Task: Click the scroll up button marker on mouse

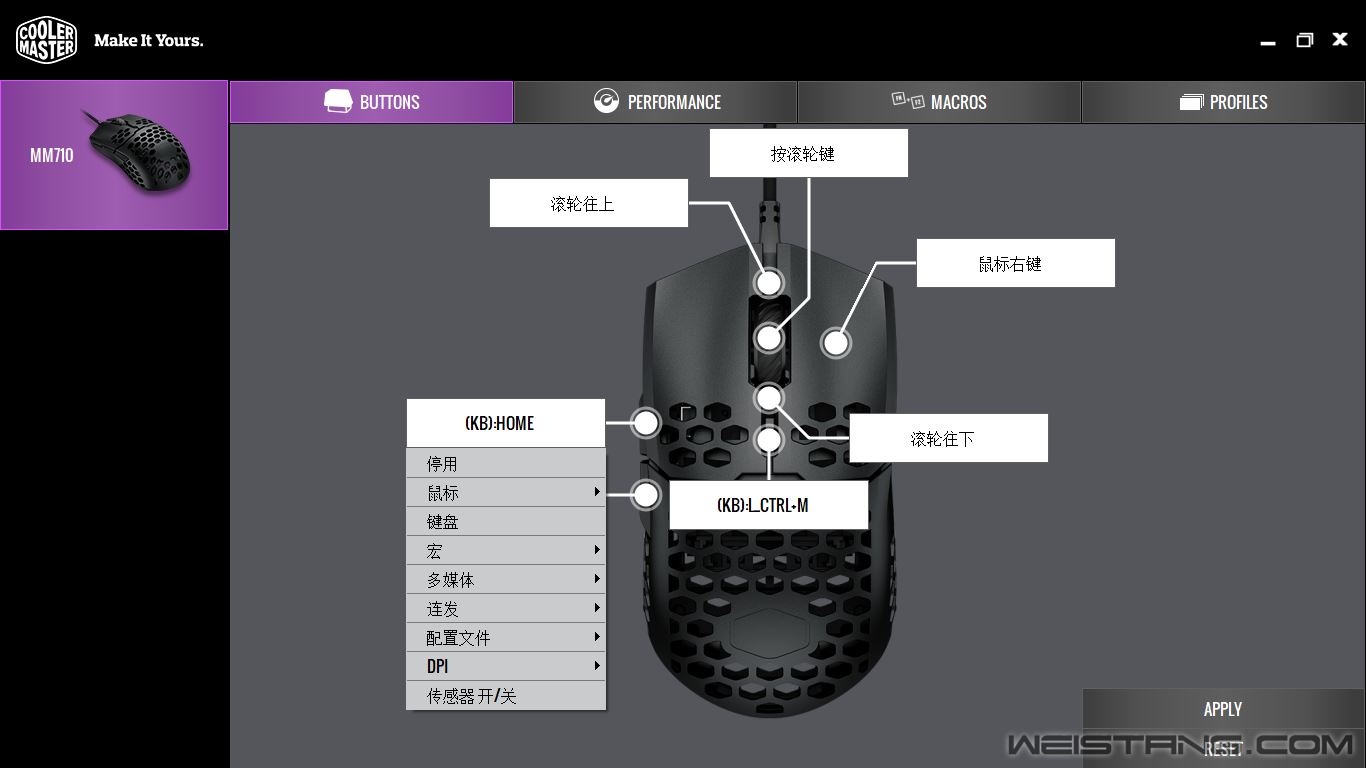Action: point(769,283)
